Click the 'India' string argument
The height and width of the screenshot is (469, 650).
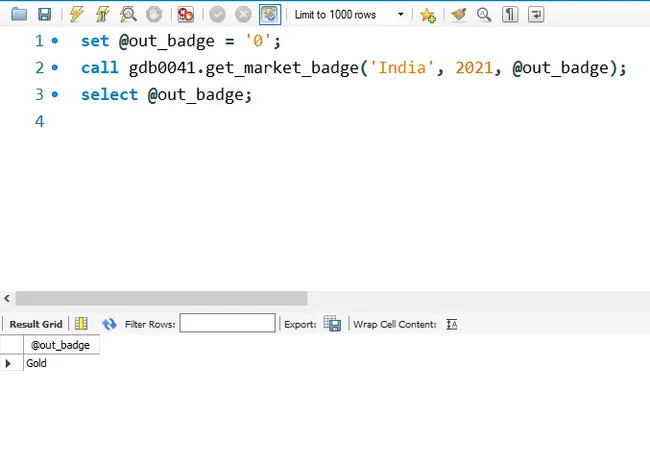(x=402, y=68)
